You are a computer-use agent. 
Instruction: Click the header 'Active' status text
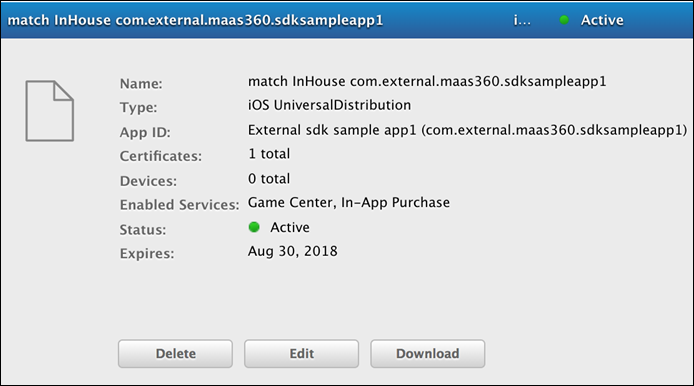tap(602, 20)
